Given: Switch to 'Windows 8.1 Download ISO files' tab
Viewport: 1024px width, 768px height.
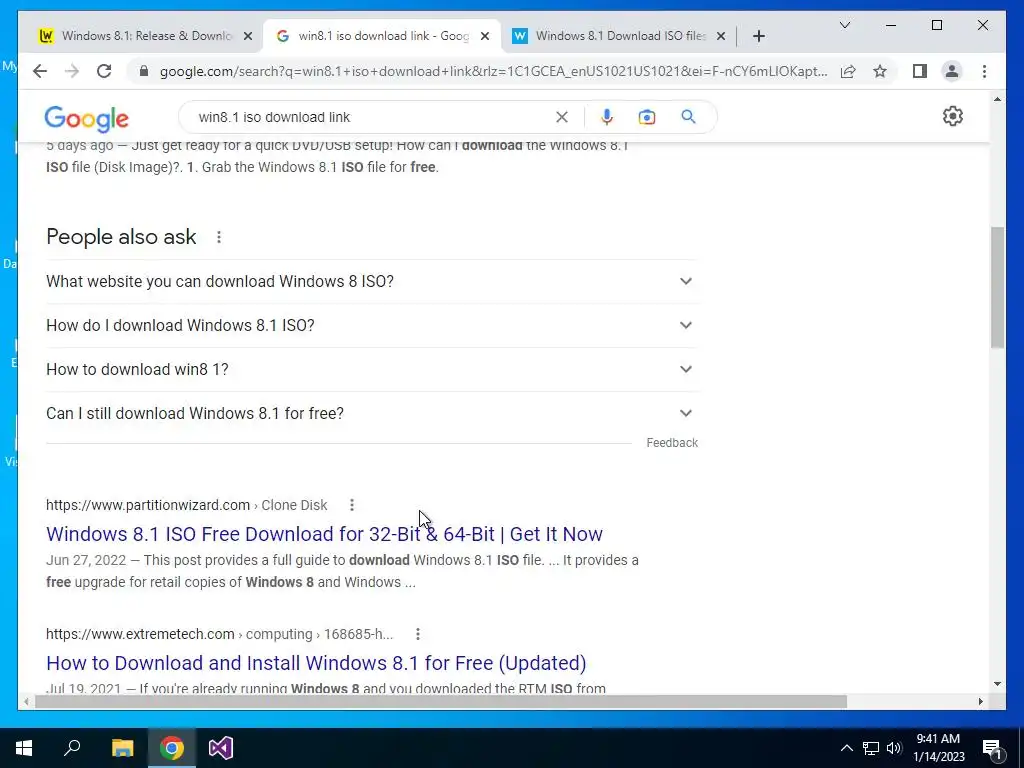Looking at the screenshot, I should point(619,36).
